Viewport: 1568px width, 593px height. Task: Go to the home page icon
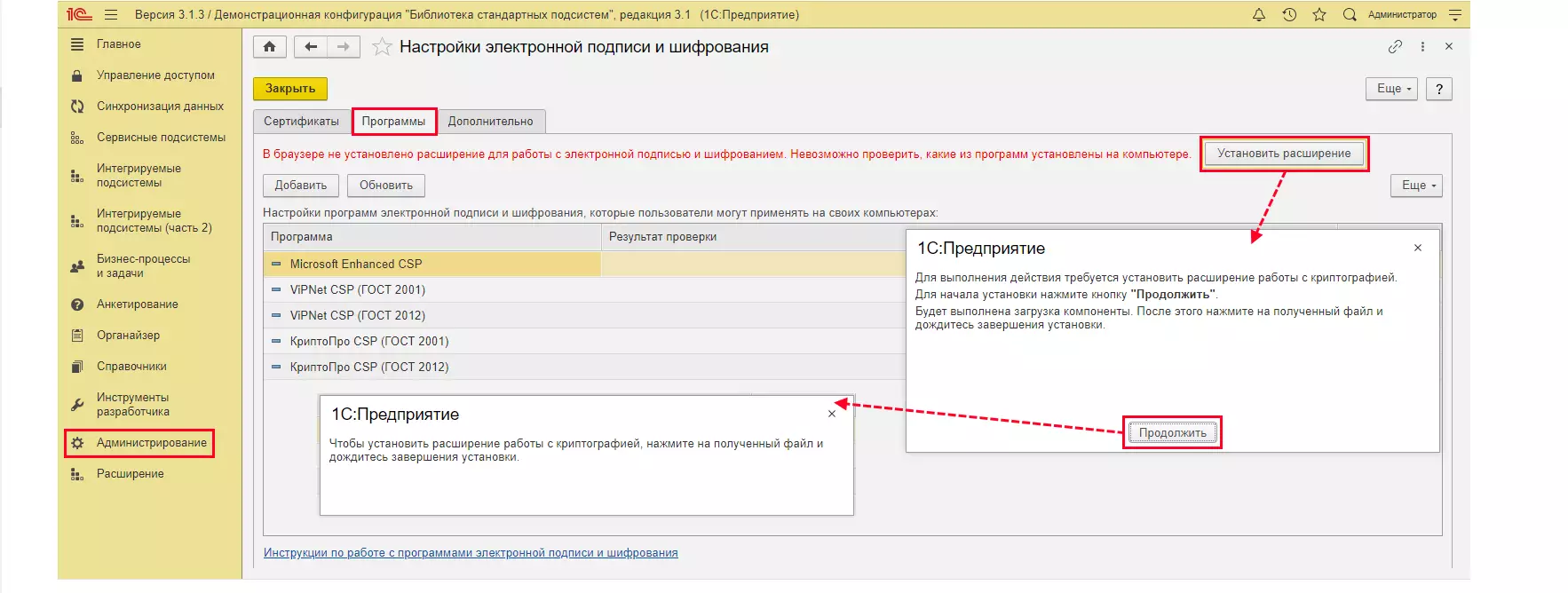(270, 46)
